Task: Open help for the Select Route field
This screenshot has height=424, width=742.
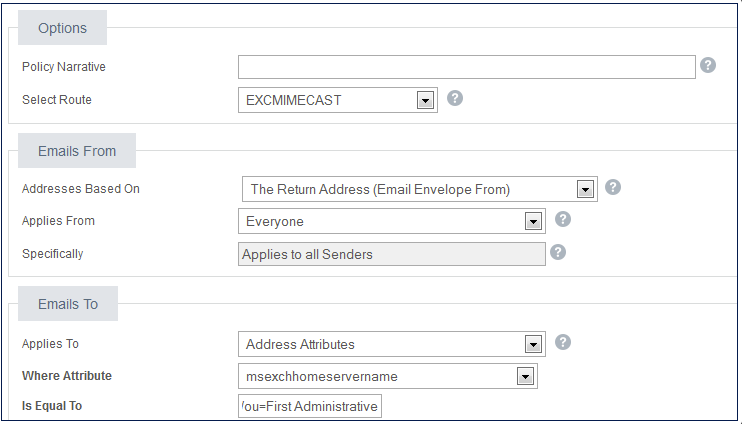Action: pos(455,98)
